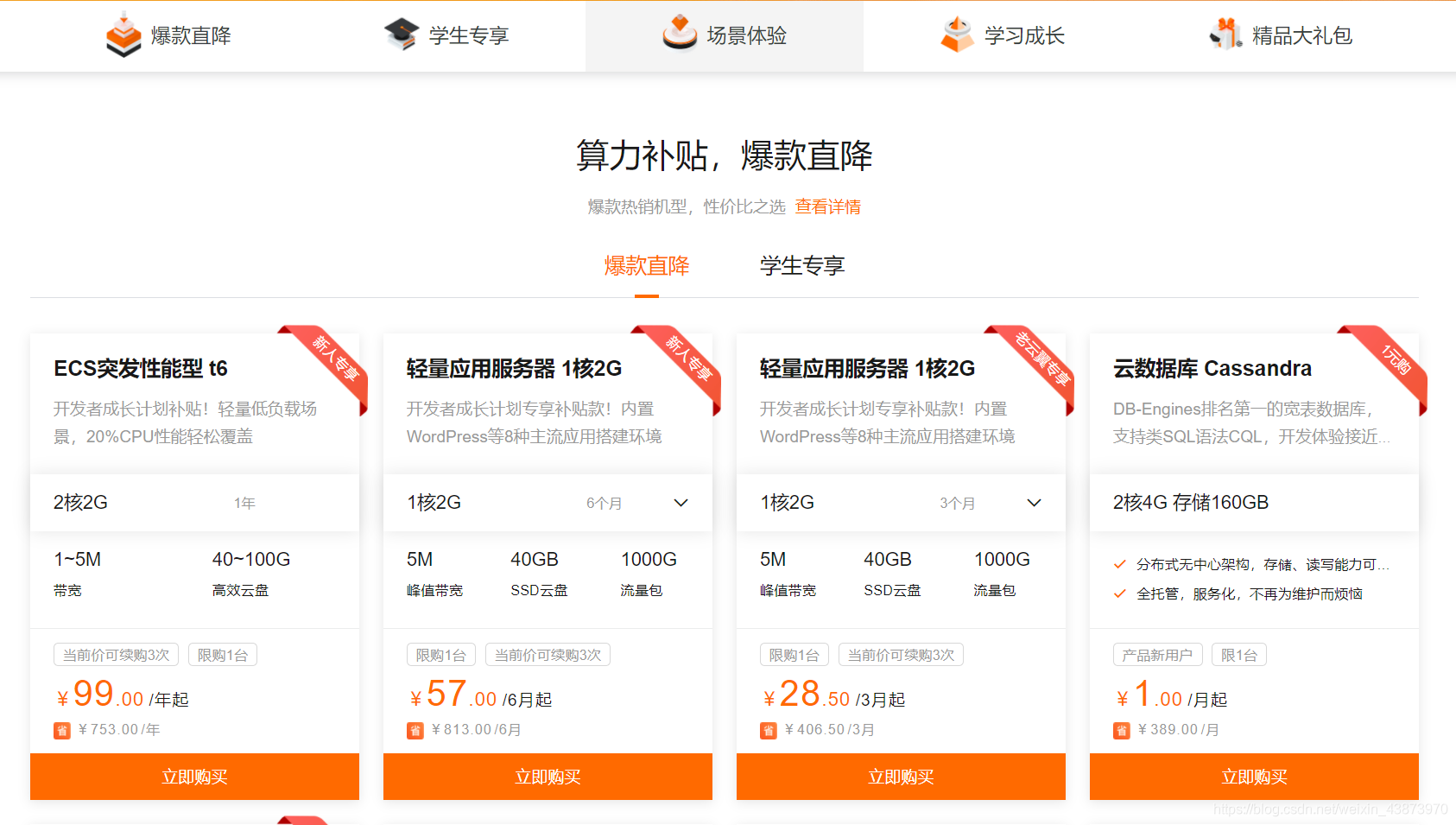Image resolution: width=1456 pixels, height=825 pixels.
Task: Buy the ECS突发性能型 t6 via 立即购买
Action: [x=194, y=777]
